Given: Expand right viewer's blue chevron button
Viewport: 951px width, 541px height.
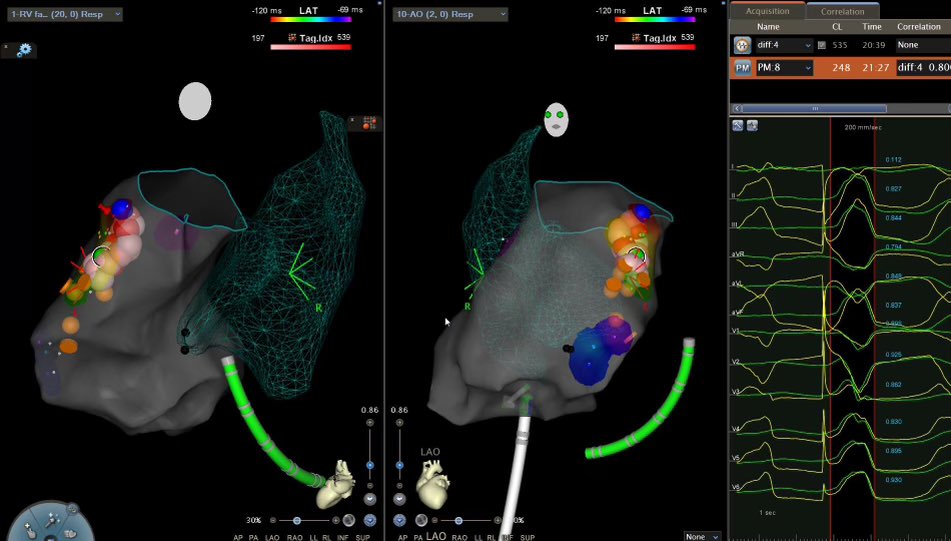Looking at the screenshot, I should [400, 520].
